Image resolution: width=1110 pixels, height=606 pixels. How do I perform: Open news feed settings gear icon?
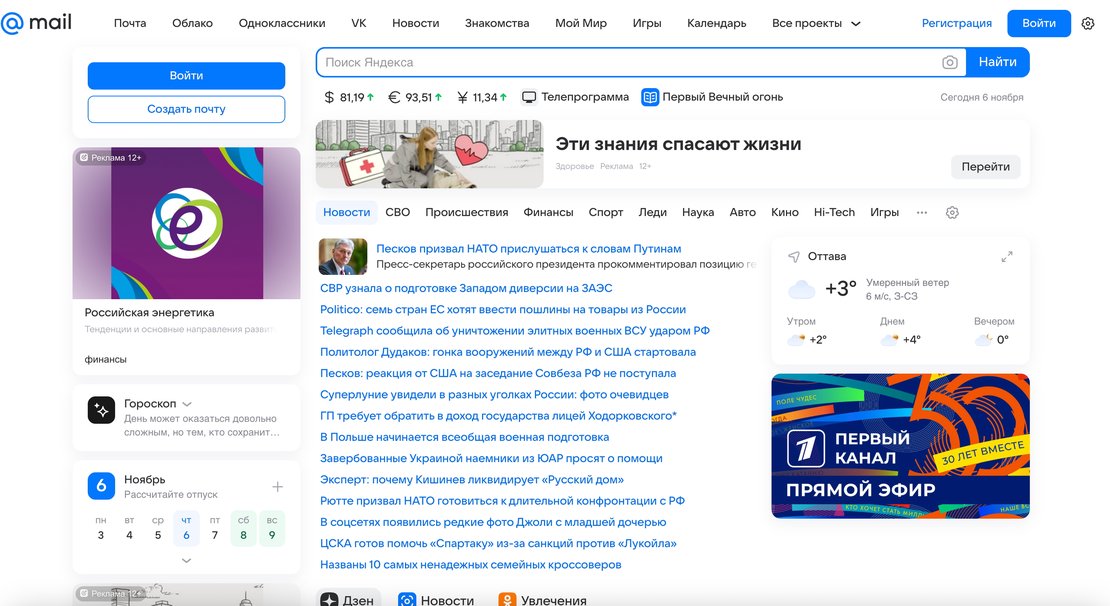[952, 212]
